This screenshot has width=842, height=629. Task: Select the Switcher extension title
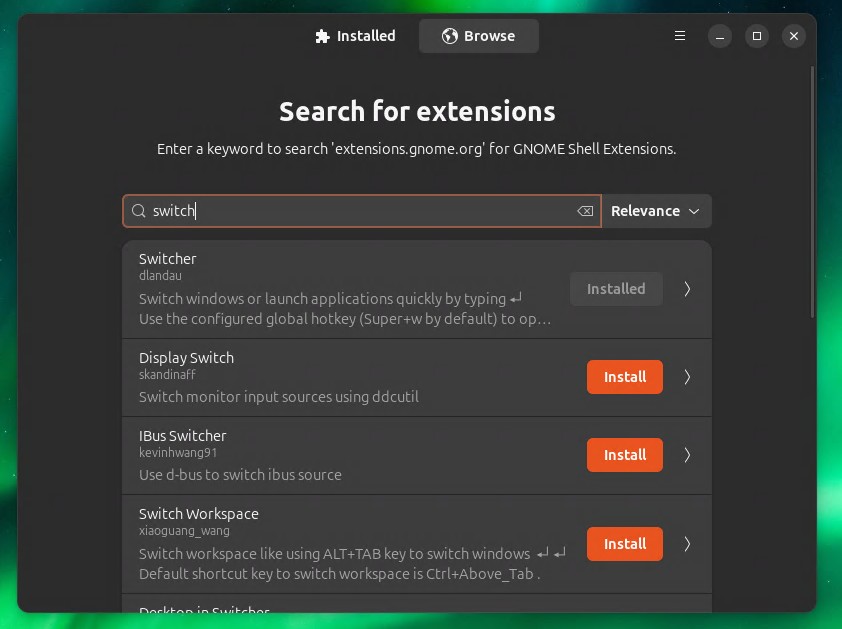[168, 259]
